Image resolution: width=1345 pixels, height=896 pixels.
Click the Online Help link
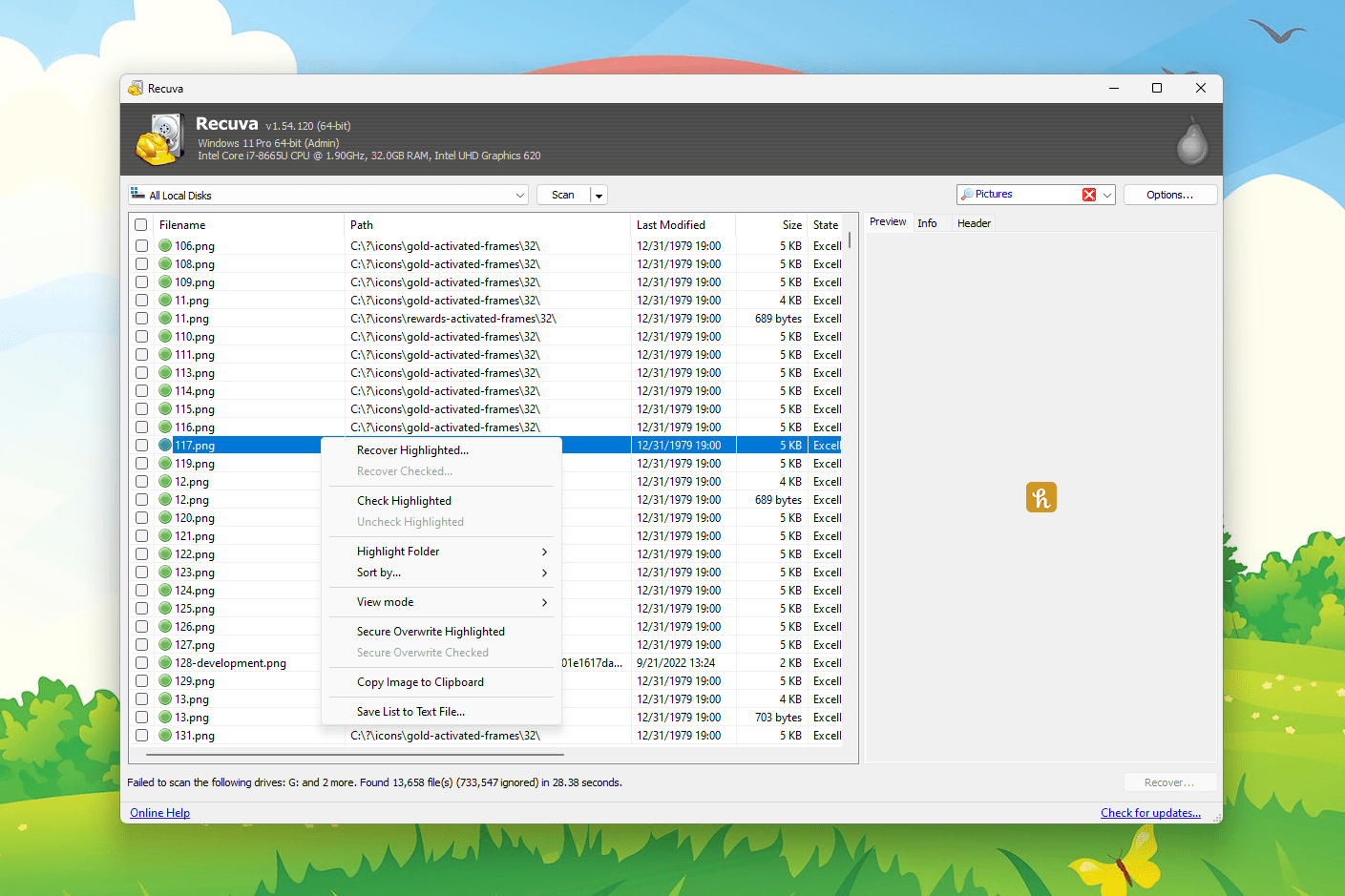pos(158,812)
